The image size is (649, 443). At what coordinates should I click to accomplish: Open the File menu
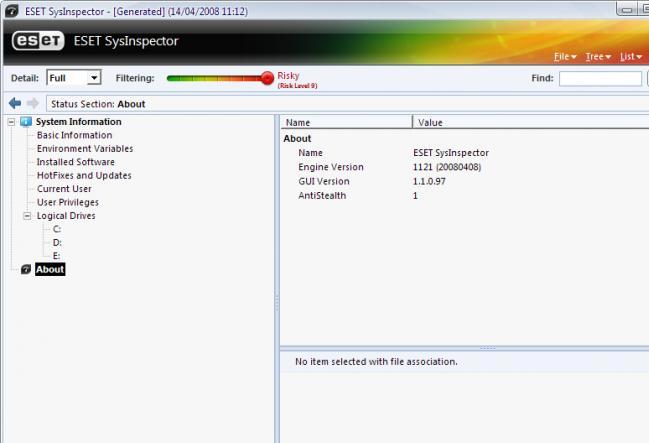(x=565, y=57)
